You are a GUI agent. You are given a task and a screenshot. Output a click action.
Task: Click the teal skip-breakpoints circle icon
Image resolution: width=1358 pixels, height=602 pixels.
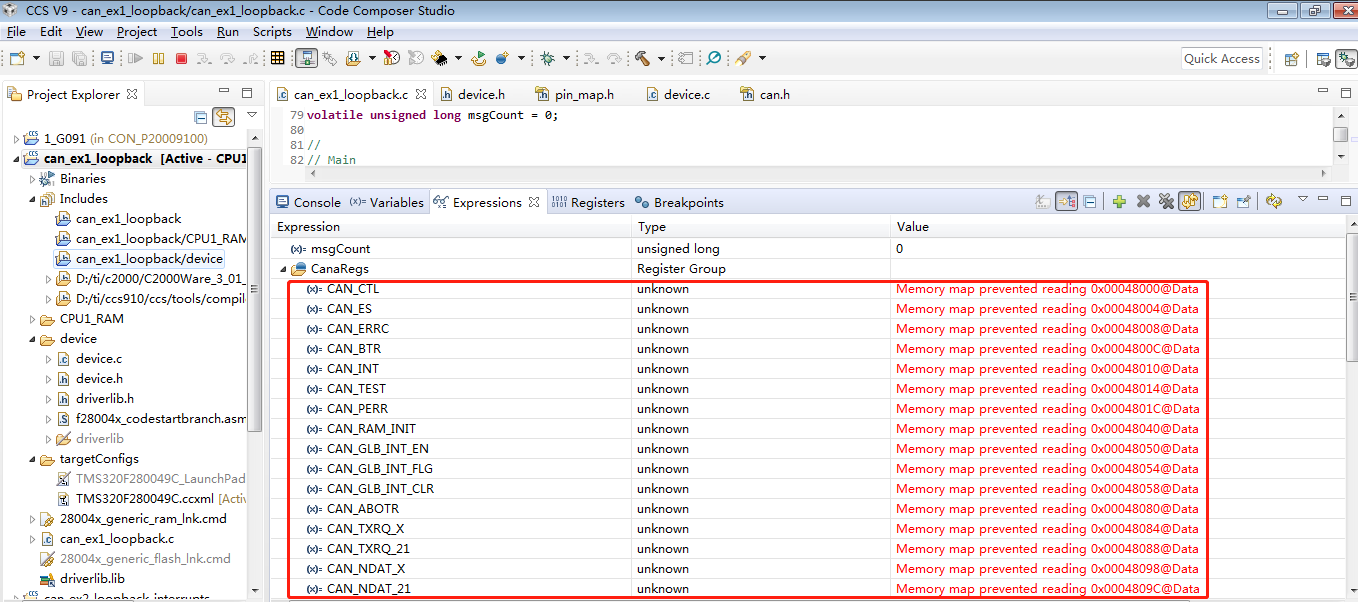[x=714, y=58]
